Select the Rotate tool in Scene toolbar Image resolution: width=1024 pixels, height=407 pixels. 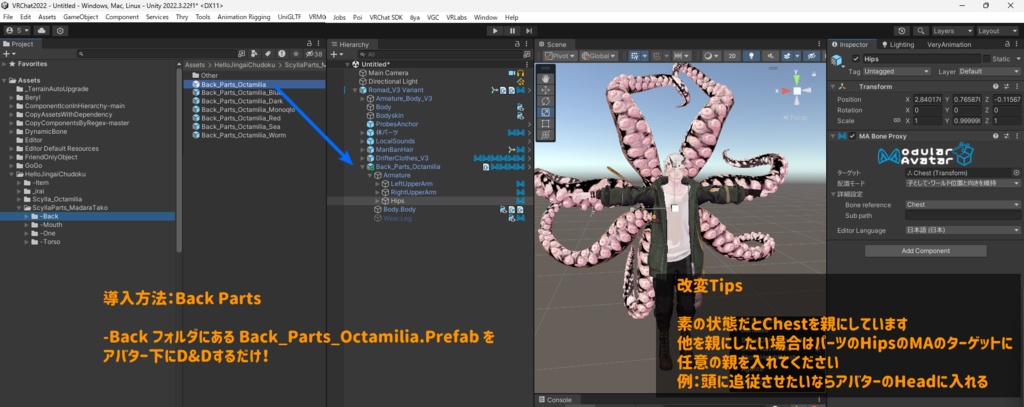pos(545,101)
